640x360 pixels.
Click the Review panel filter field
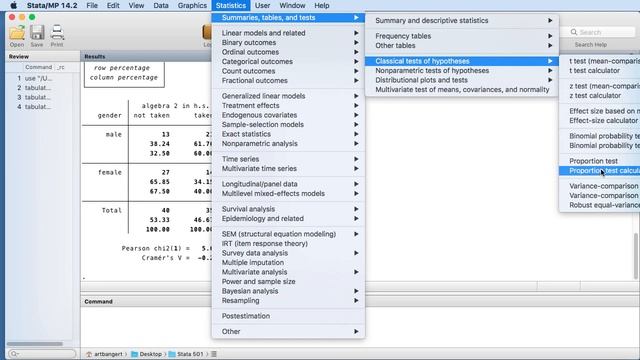(x=42, y=354)
